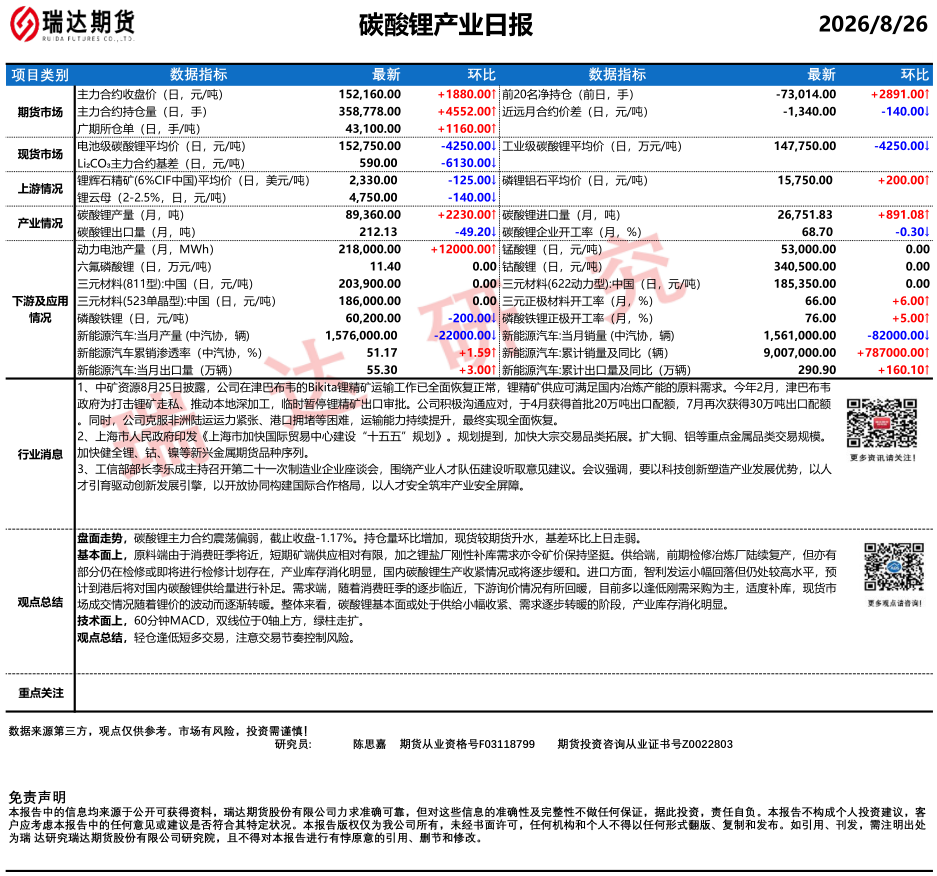This screenshot has width=937, height=876.
Task: Select the 碳酸锂企业开工率 indicator label
Action: tap(571, 232)
